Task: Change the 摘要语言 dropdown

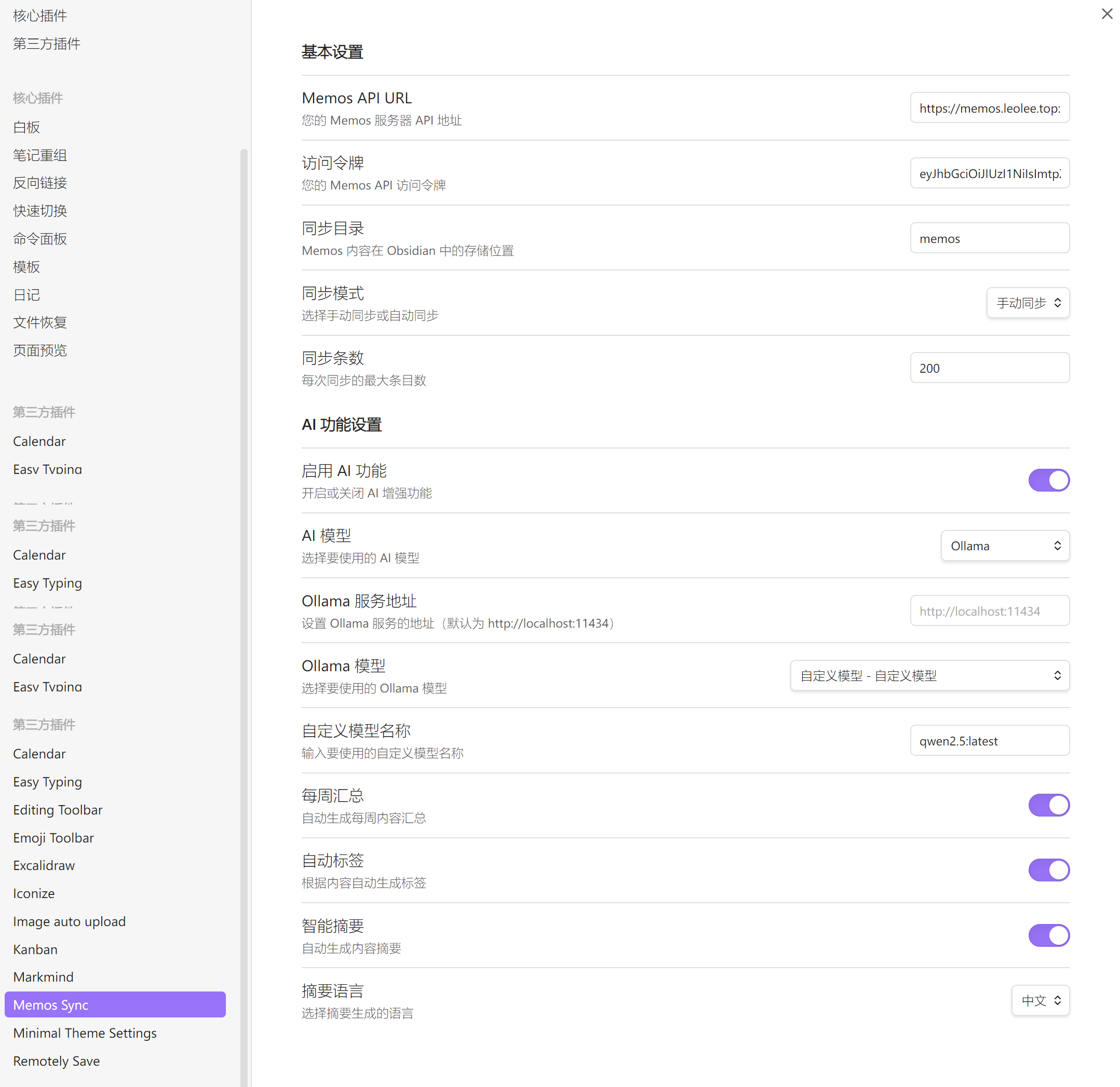Action: (1040, 1000)
